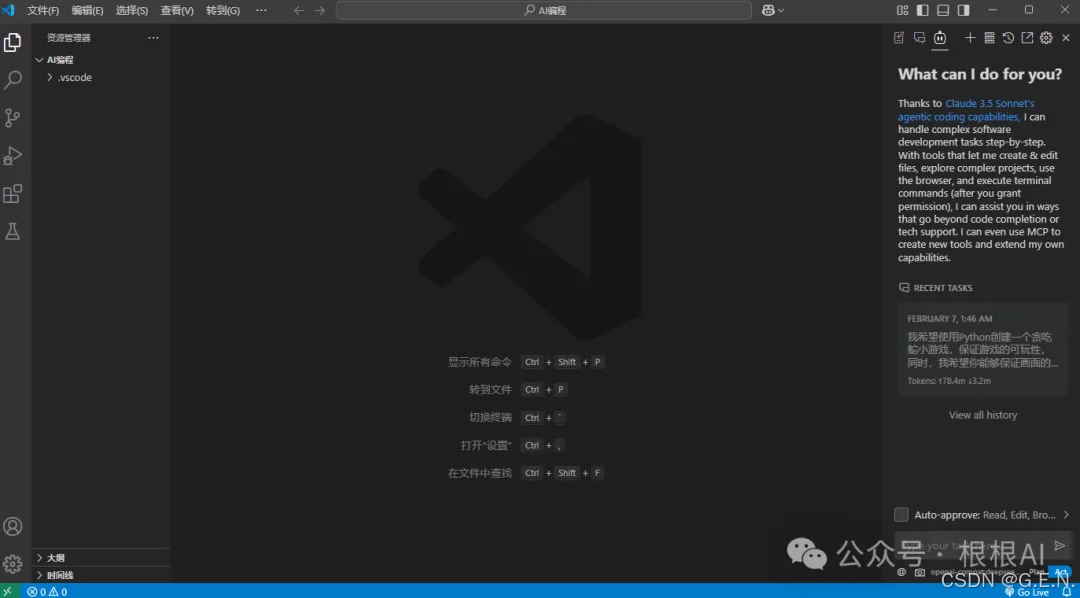Screen dimensions: 1080x598
Task: Open the Explorer view in activity bar
Action: (x=12, y=43)
